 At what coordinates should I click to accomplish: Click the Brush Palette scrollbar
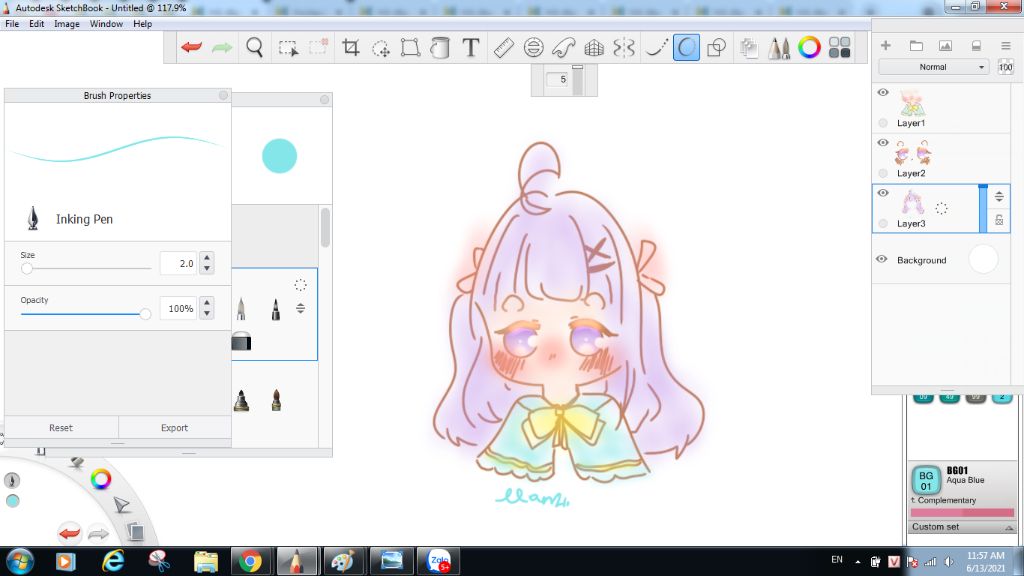pos(325,227)
